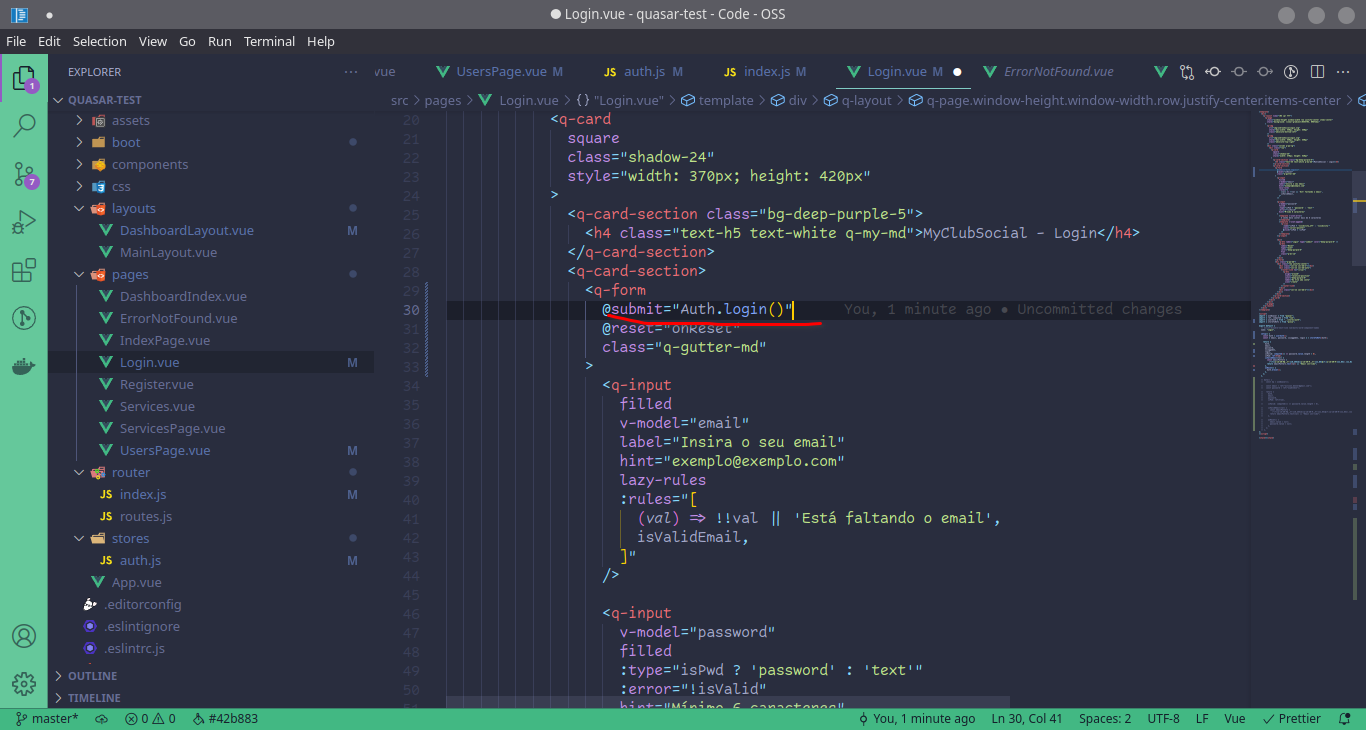1366x730 pixels.
Task: Open the Docker extension panel
Action: coord(24,365)
